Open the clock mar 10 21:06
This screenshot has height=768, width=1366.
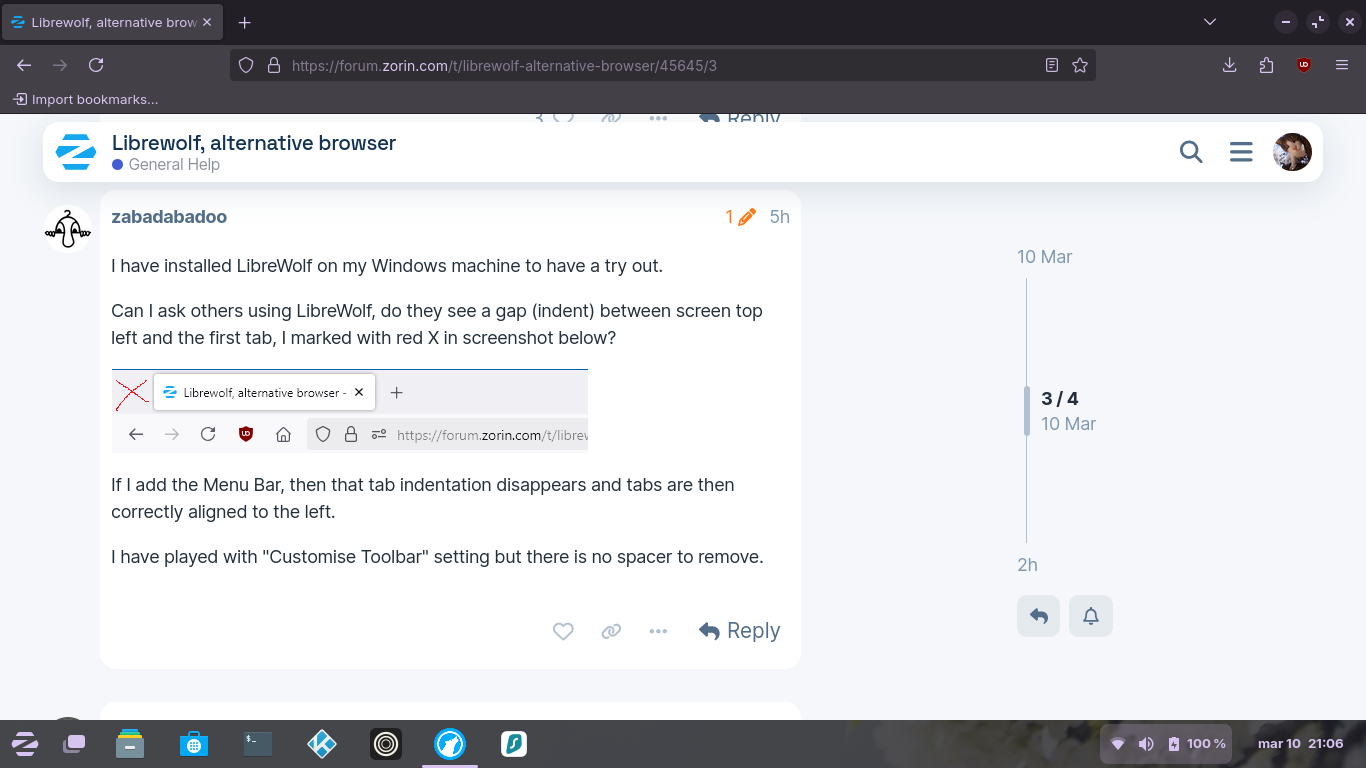pos(1300,744)
